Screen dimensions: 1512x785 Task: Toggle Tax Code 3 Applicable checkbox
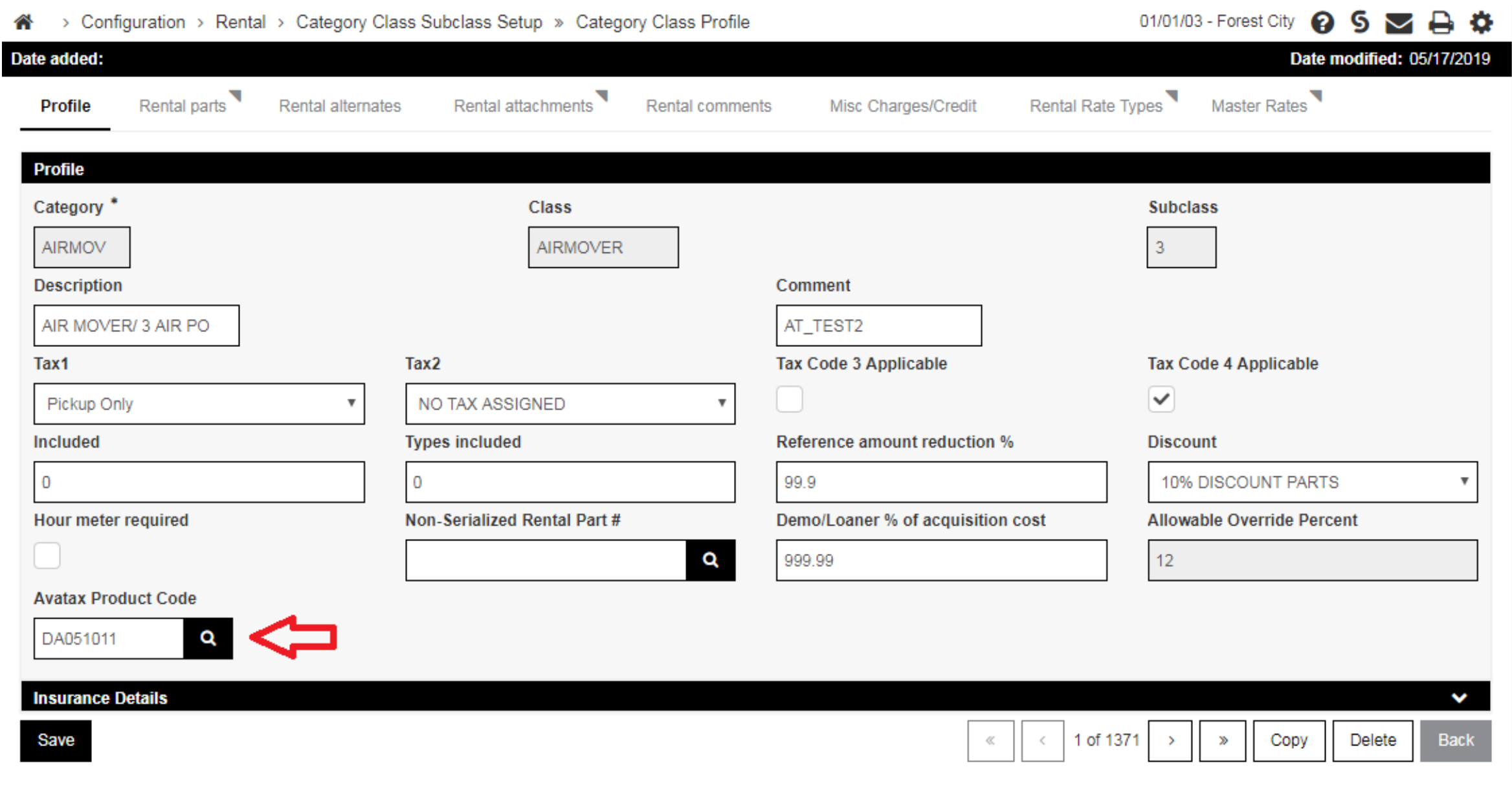coord(790,399)
